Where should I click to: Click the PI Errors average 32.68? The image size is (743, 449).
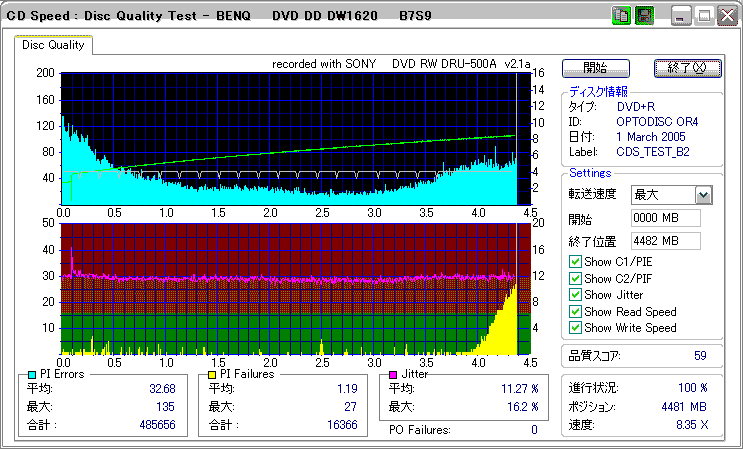[162, 389]
